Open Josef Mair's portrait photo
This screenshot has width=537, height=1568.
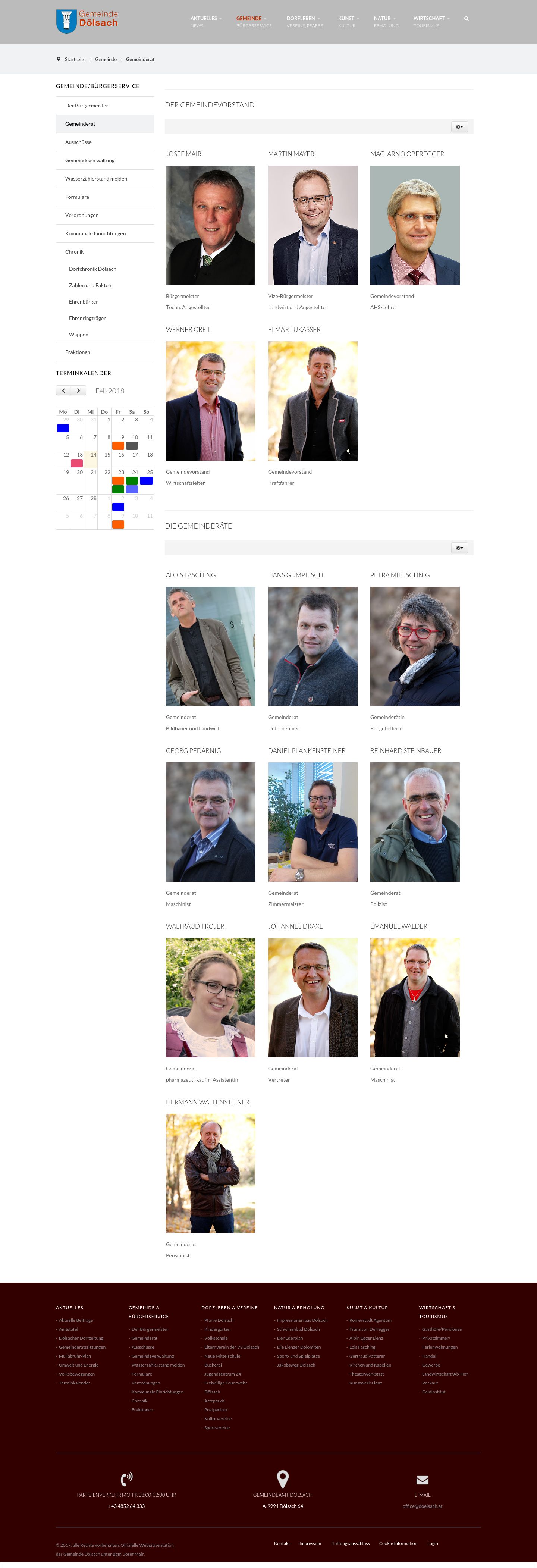(x=211, y=225)
